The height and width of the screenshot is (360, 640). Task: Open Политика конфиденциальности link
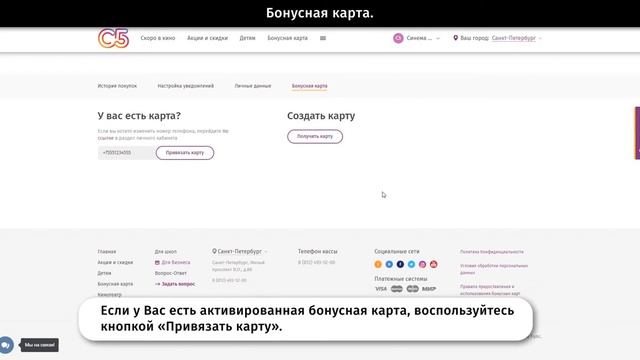click(x=491, y=252)
